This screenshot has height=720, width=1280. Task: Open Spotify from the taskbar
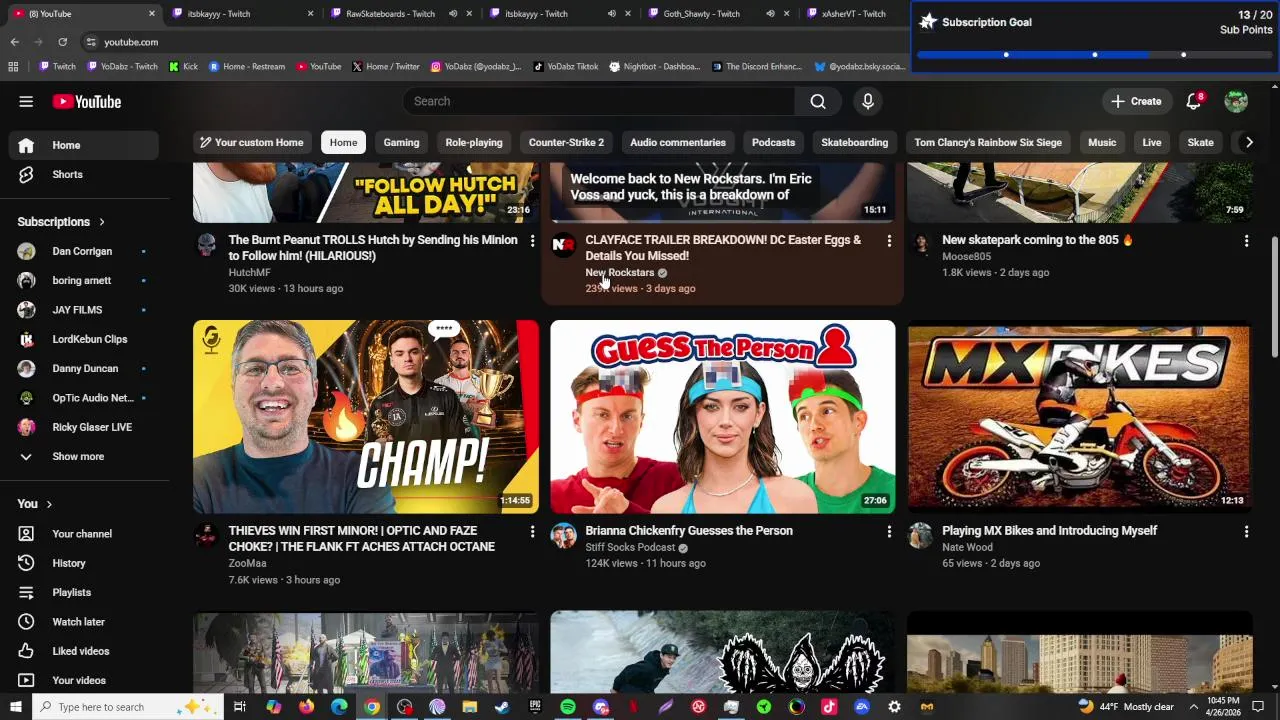coord(567,707)
